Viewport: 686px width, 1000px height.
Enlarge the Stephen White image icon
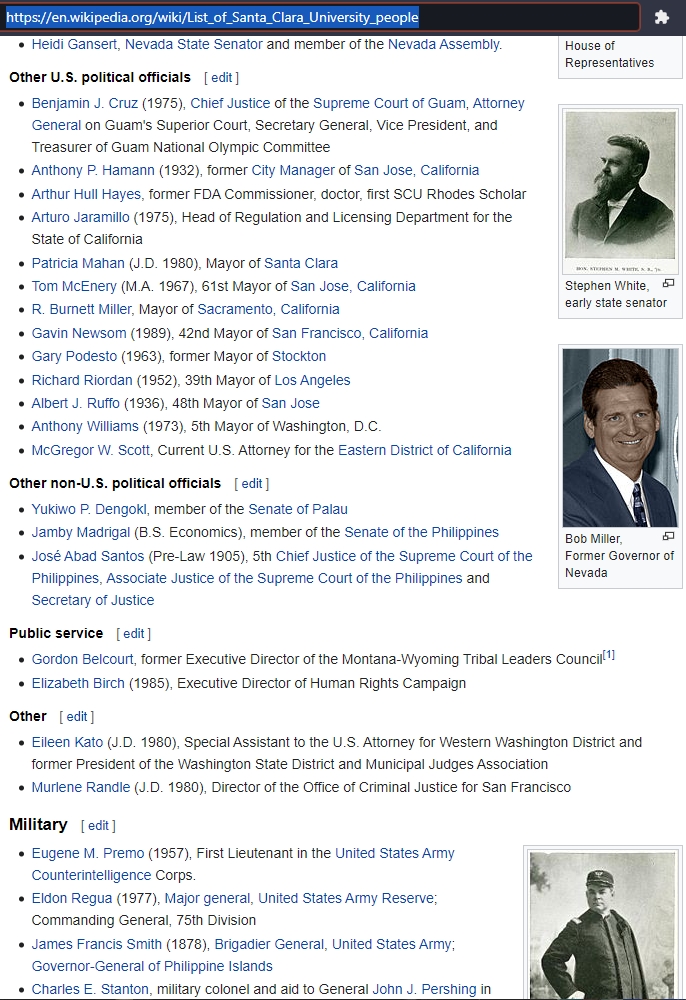[x=668, y=283]
